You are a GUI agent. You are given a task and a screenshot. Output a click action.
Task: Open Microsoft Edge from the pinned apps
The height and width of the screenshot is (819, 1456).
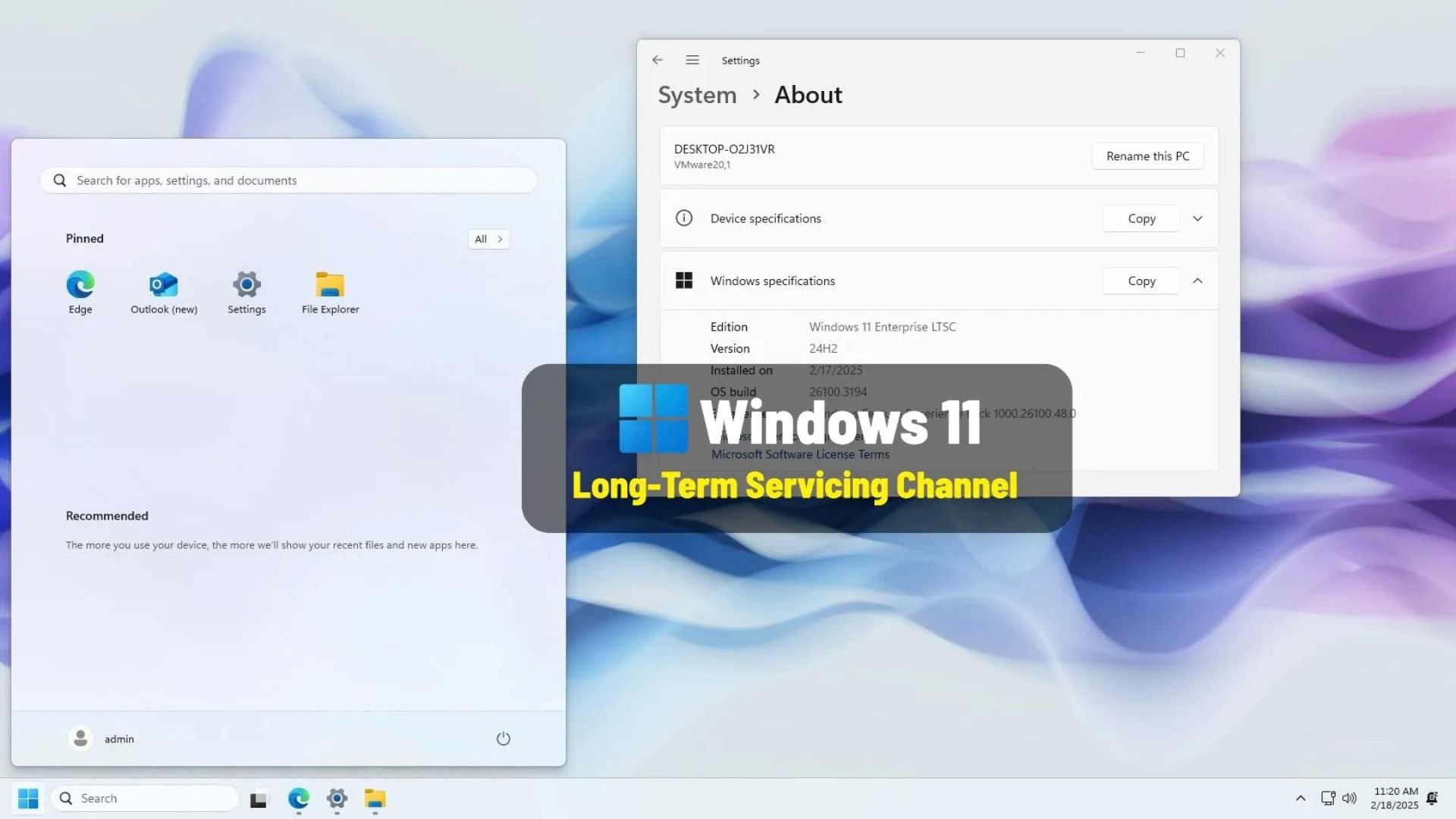(x=80, y=288)
